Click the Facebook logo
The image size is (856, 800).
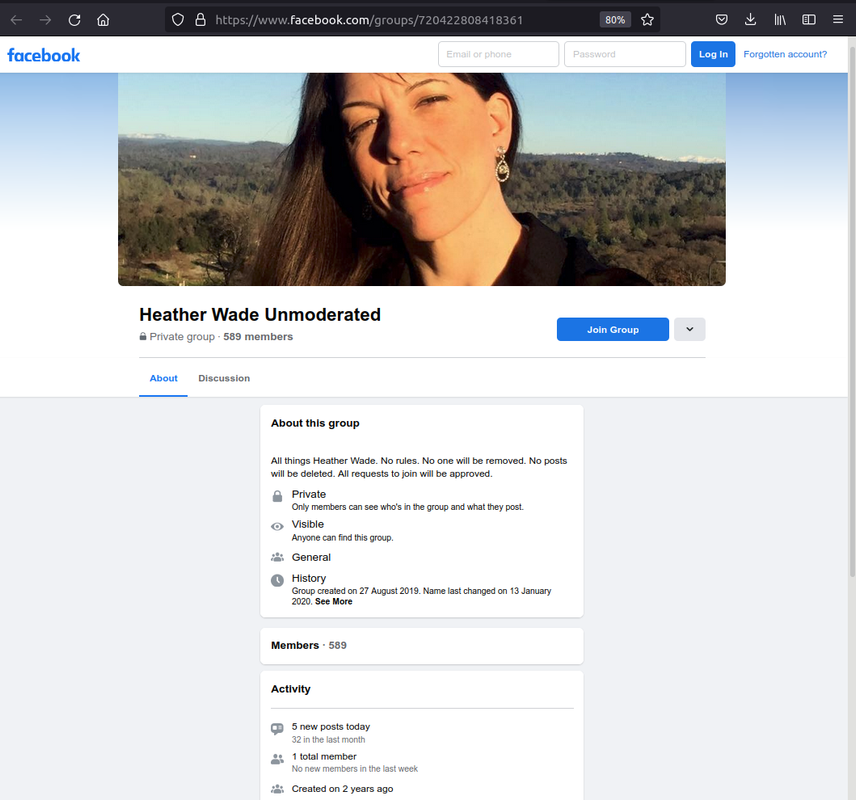click(44, 55)
